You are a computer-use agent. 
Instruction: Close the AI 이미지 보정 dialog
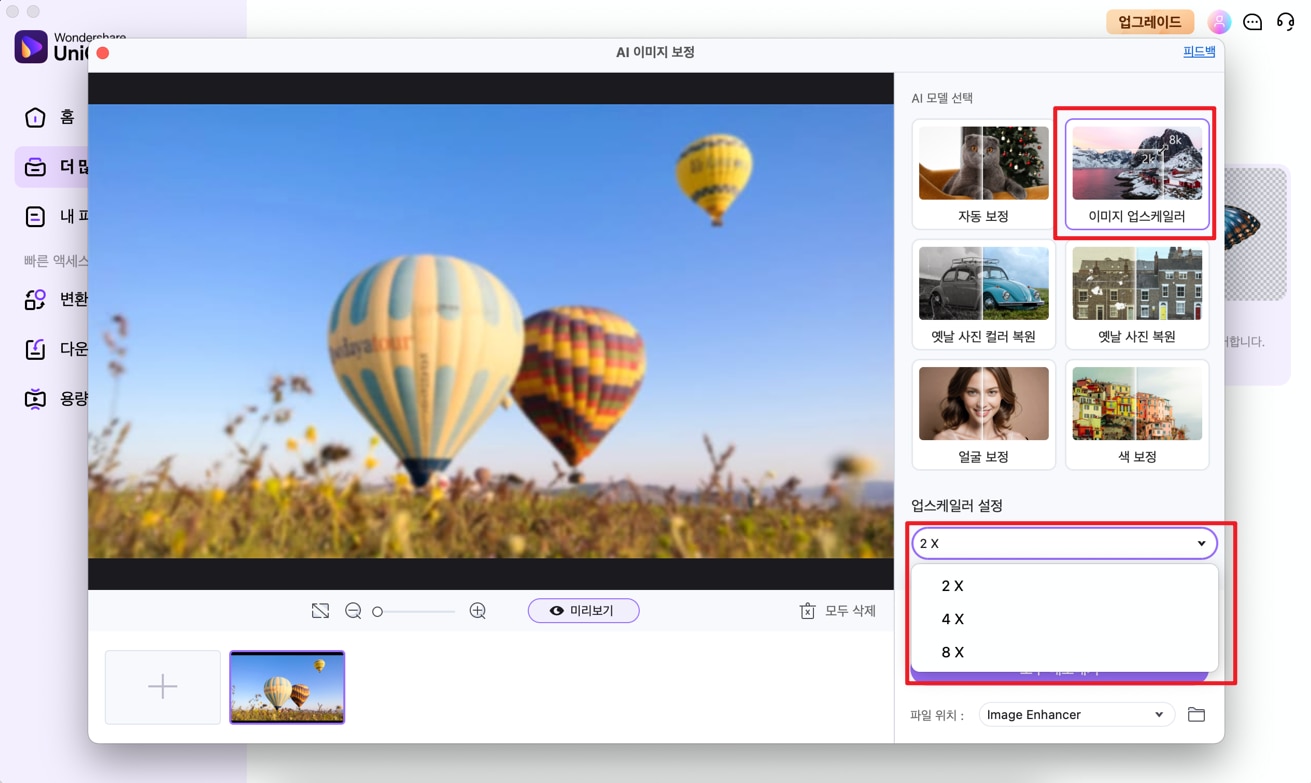pos(103,52)
